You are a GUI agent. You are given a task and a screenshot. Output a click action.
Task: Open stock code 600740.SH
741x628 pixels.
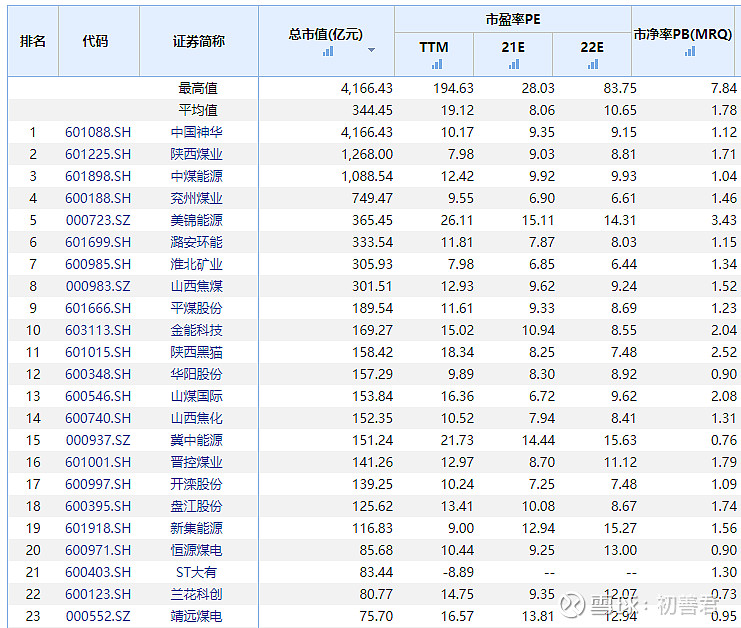[98, 418]
